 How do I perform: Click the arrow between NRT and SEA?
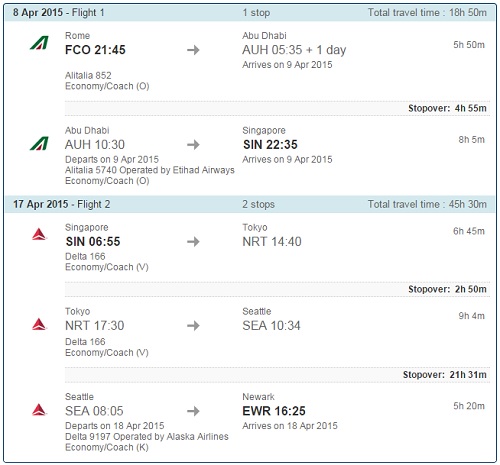193,325
